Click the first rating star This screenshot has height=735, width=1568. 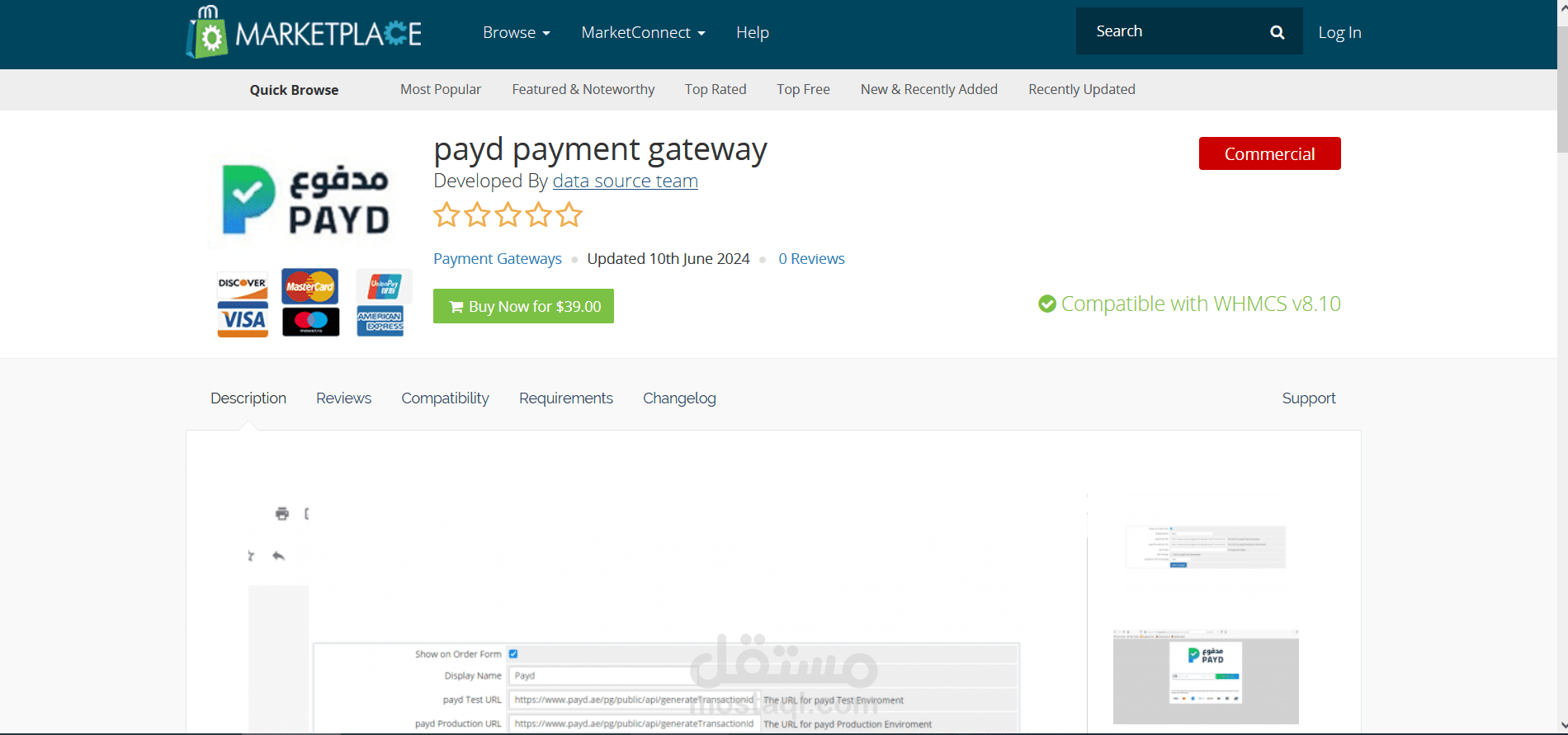[x=446, y=215]
